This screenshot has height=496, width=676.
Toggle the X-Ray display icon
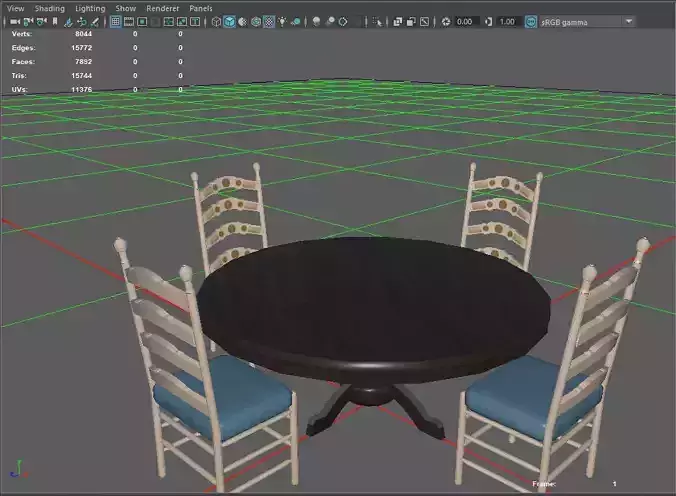[x=397, y=22]
